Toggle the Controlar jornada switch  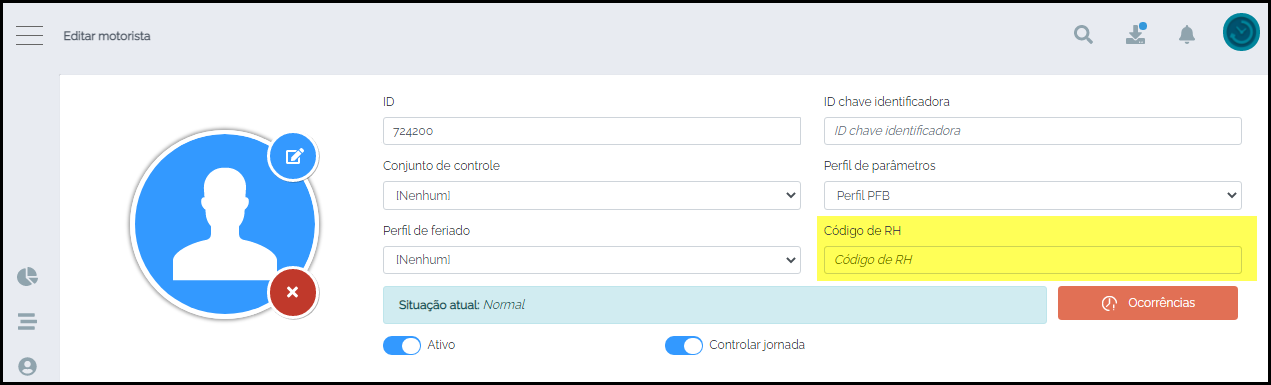[684, 345]
